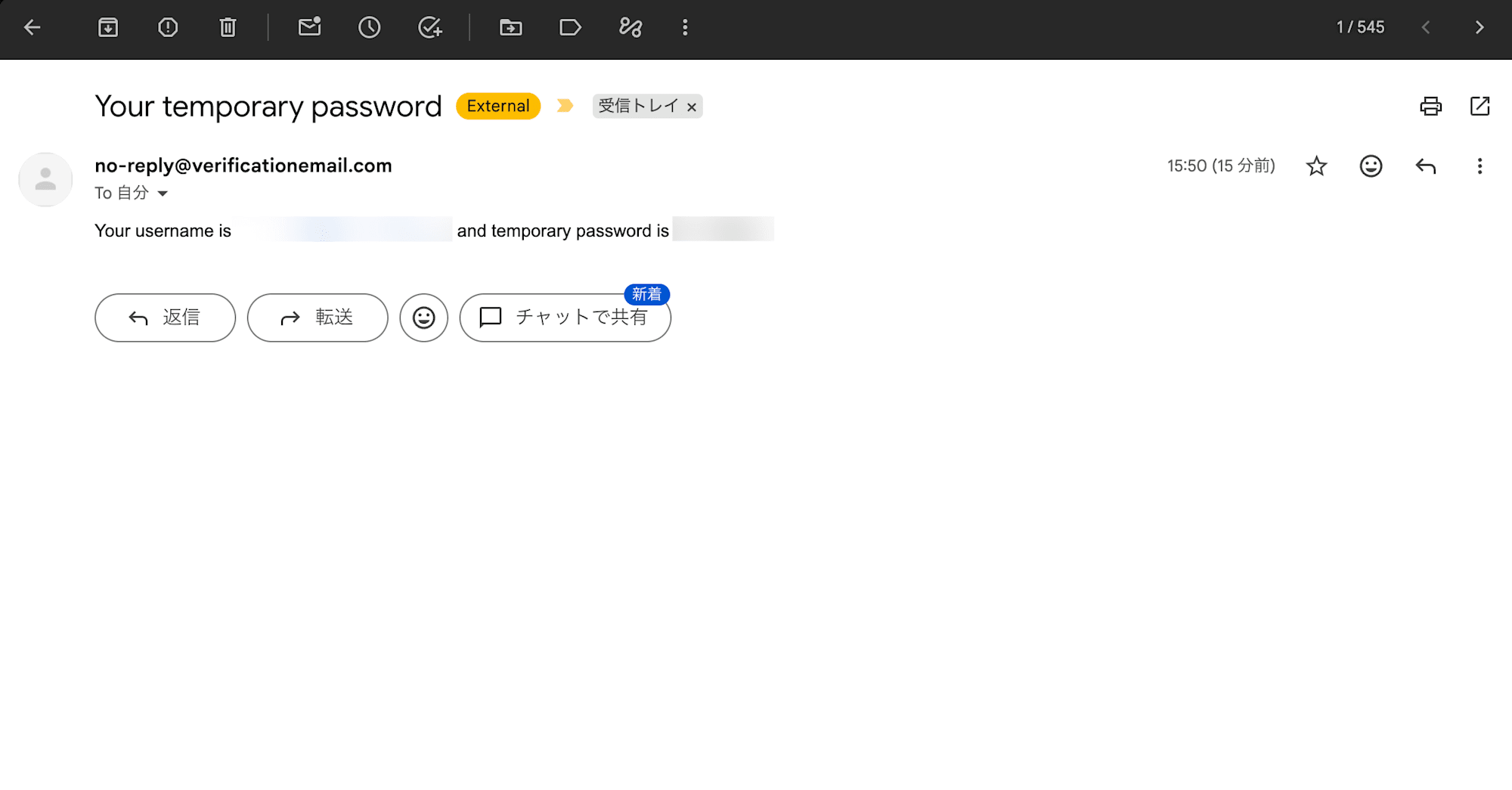Open the labels icon in toolbar
The image size is (1512, 790).
tap(570, 28)
